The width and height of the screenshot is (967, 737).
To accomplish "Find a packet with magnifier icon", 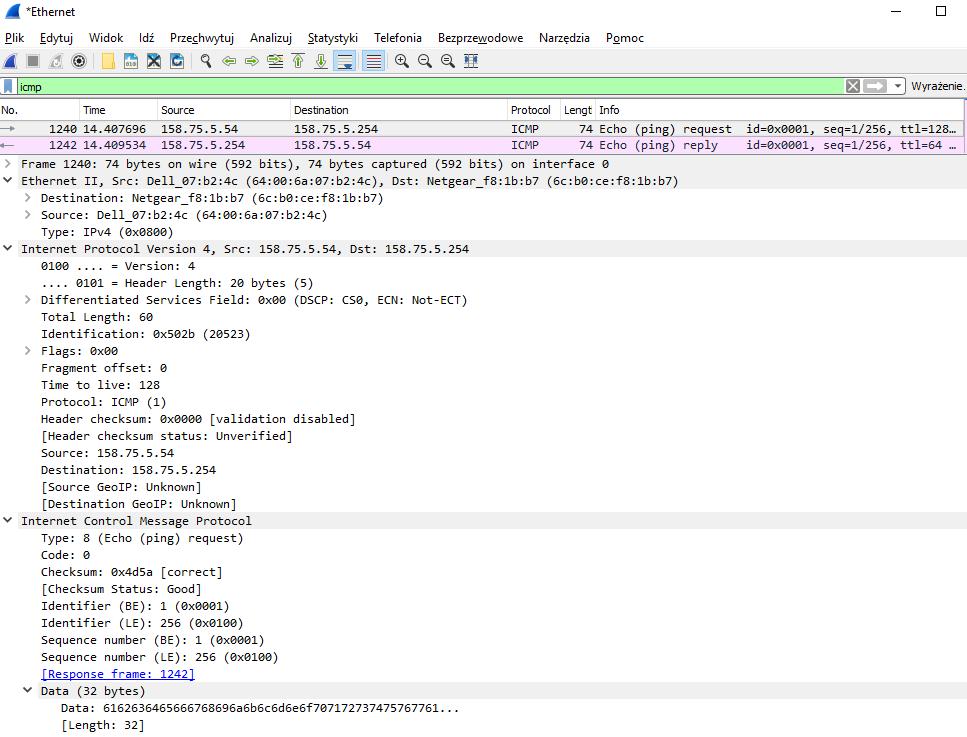I will pyautogui.click(x=206, y=61).
